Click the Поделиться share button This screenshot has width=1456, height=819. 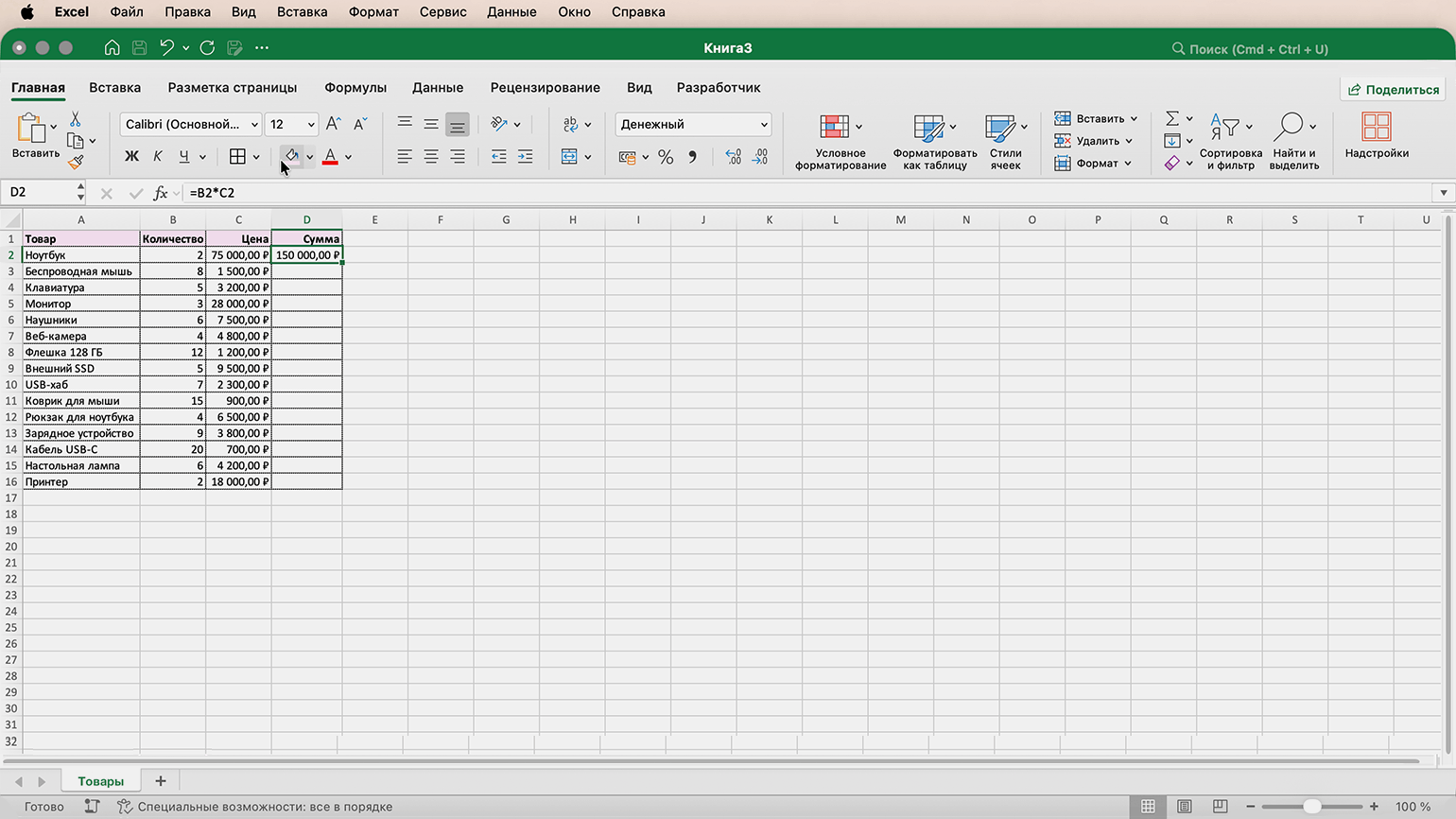[x=1394, y=90]
